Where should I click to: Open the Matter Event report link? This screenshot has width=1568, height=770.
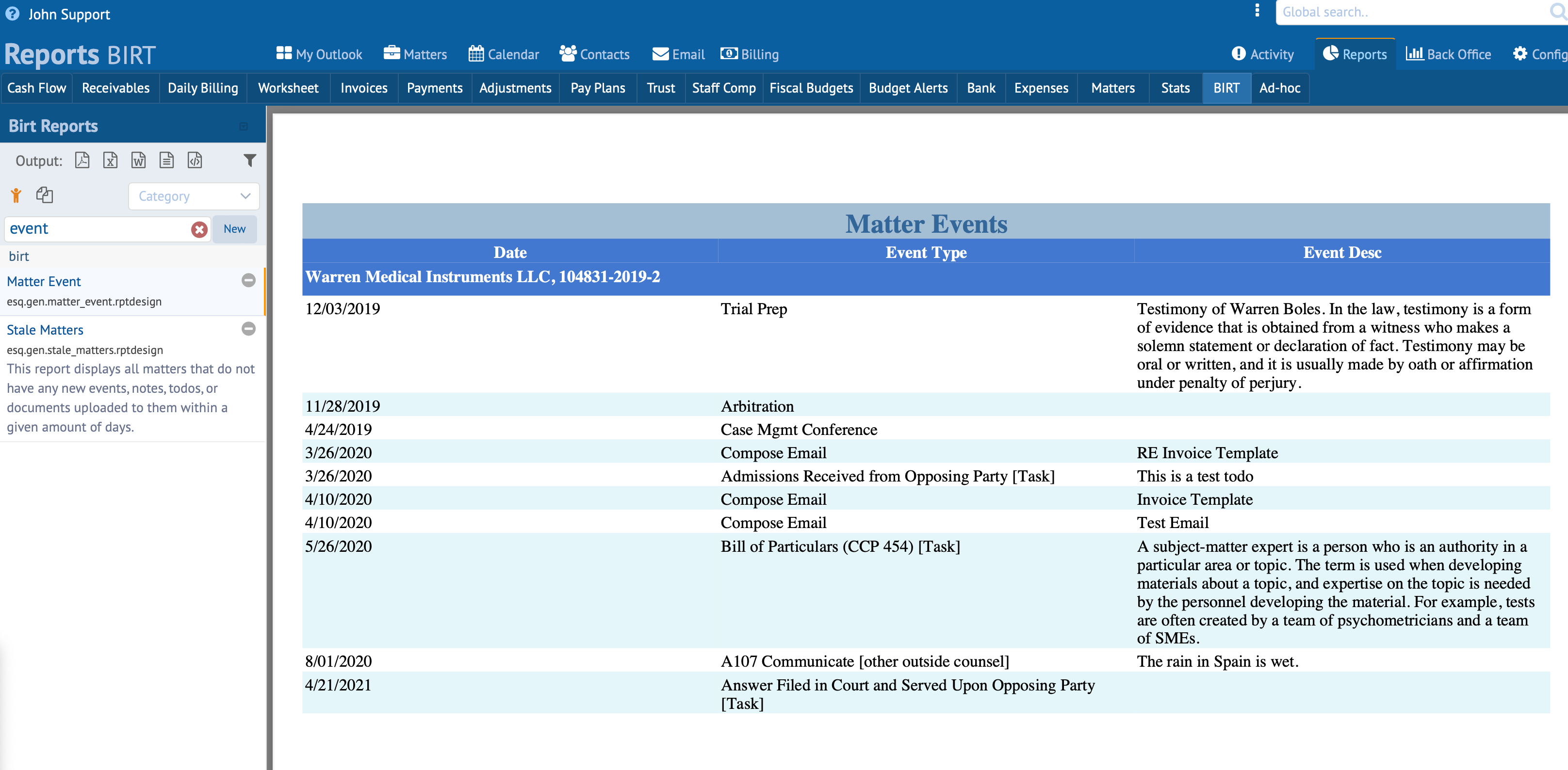tap(44, 282)
